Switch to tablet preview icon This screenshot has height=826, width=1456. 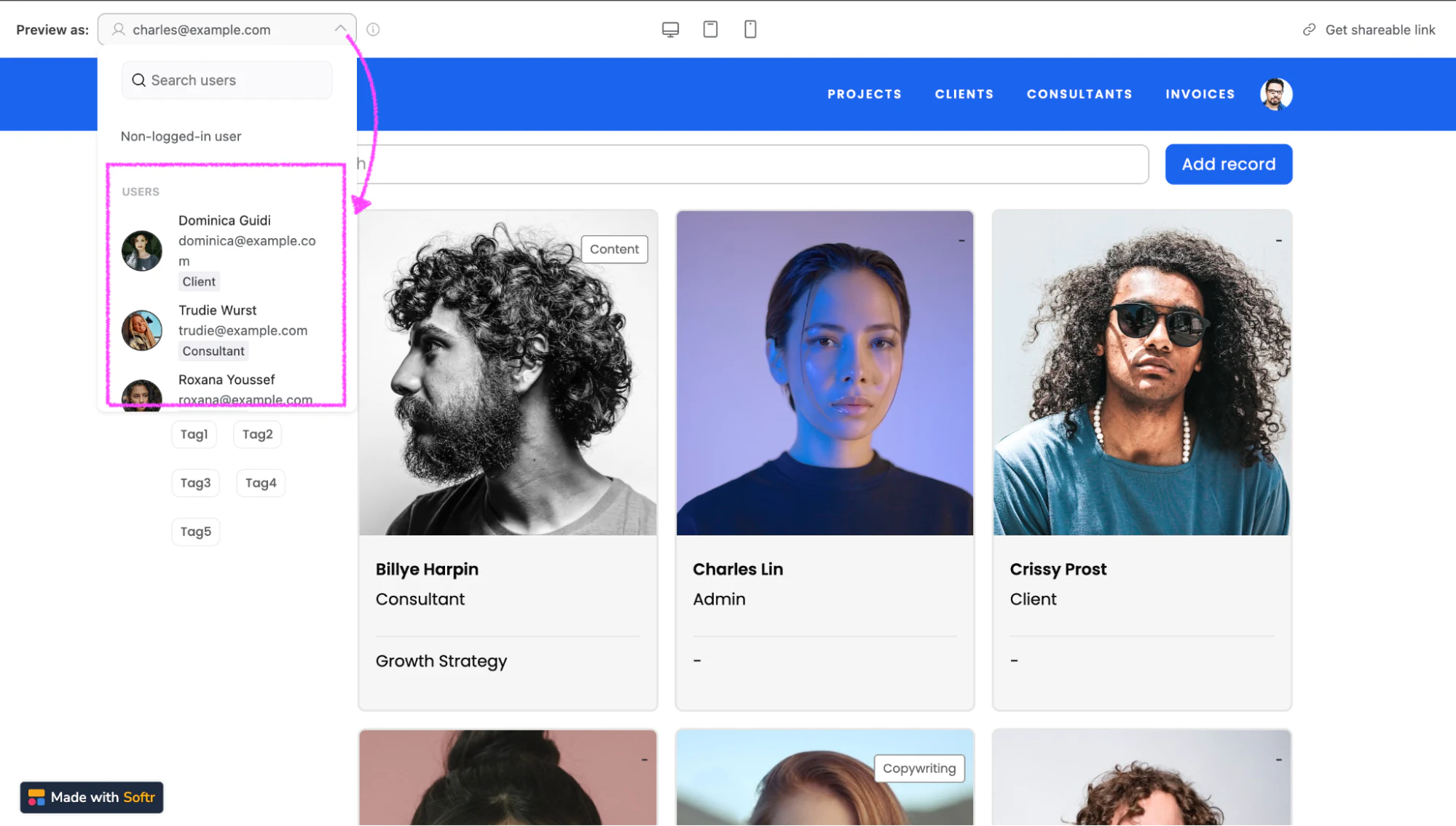[710, 29]
